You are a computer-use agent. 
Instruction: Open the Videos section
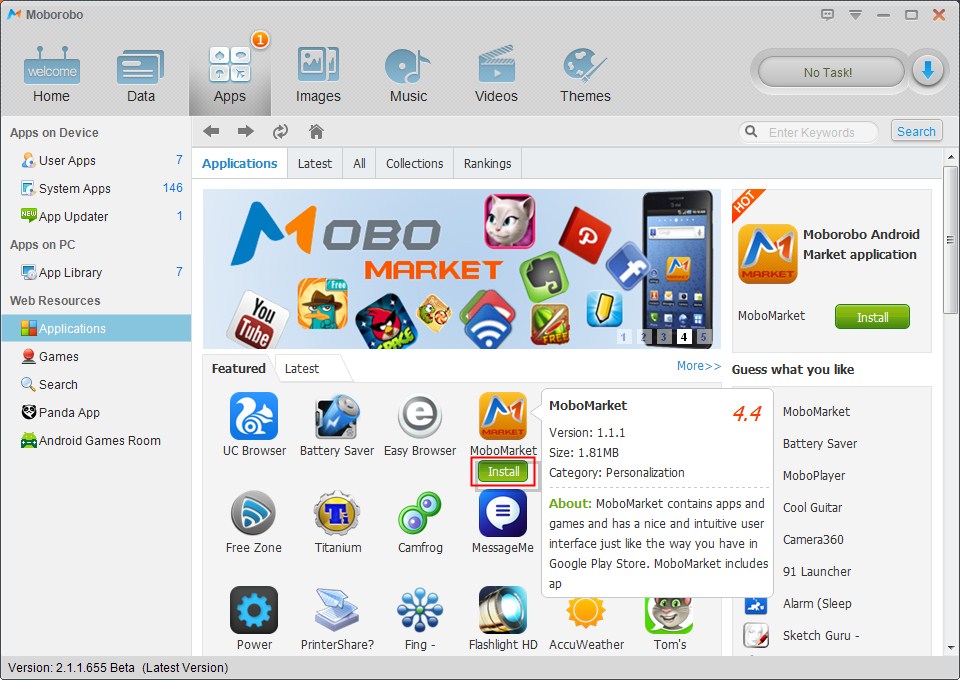496,75
